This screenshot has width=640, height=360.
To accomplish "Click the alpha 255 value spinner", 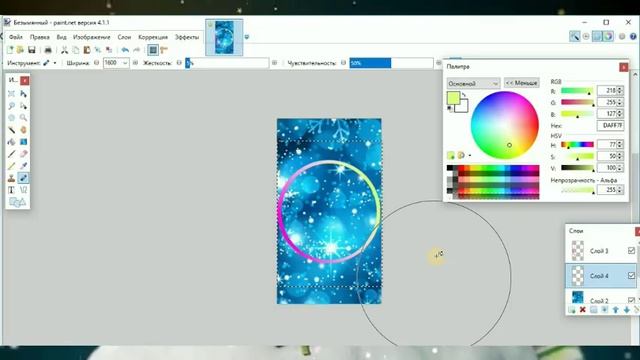I will pyautogui.click(x=620, y=190).
